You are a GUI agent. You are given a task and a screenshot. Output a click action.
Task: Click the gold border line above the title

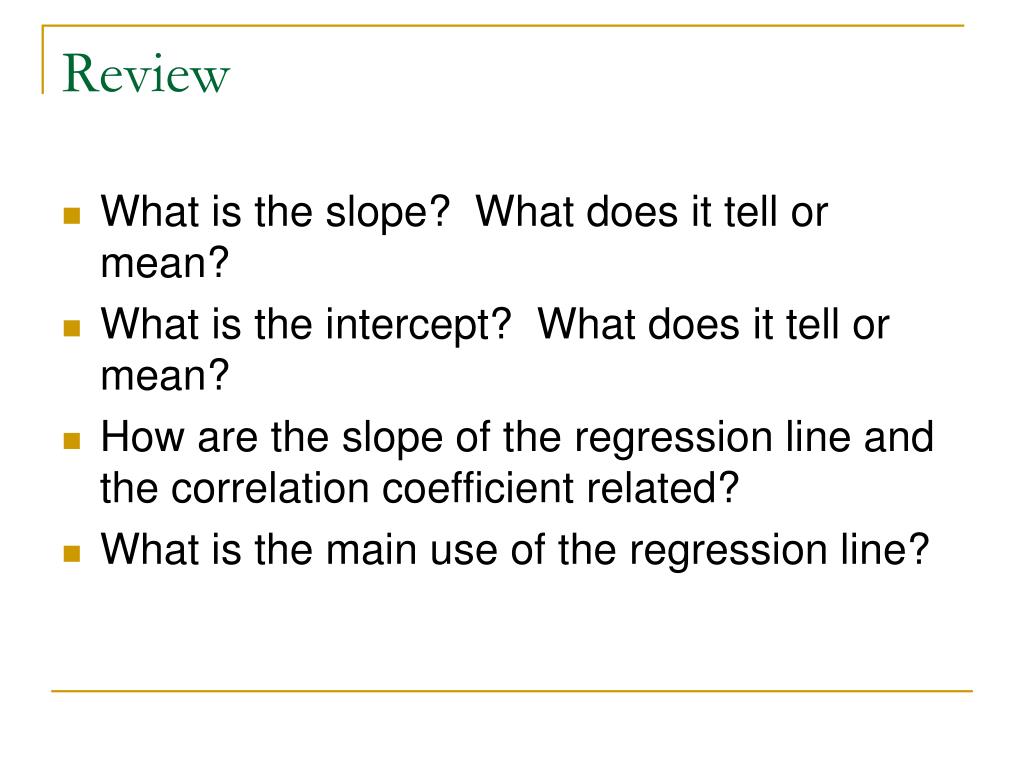[503, 25]
